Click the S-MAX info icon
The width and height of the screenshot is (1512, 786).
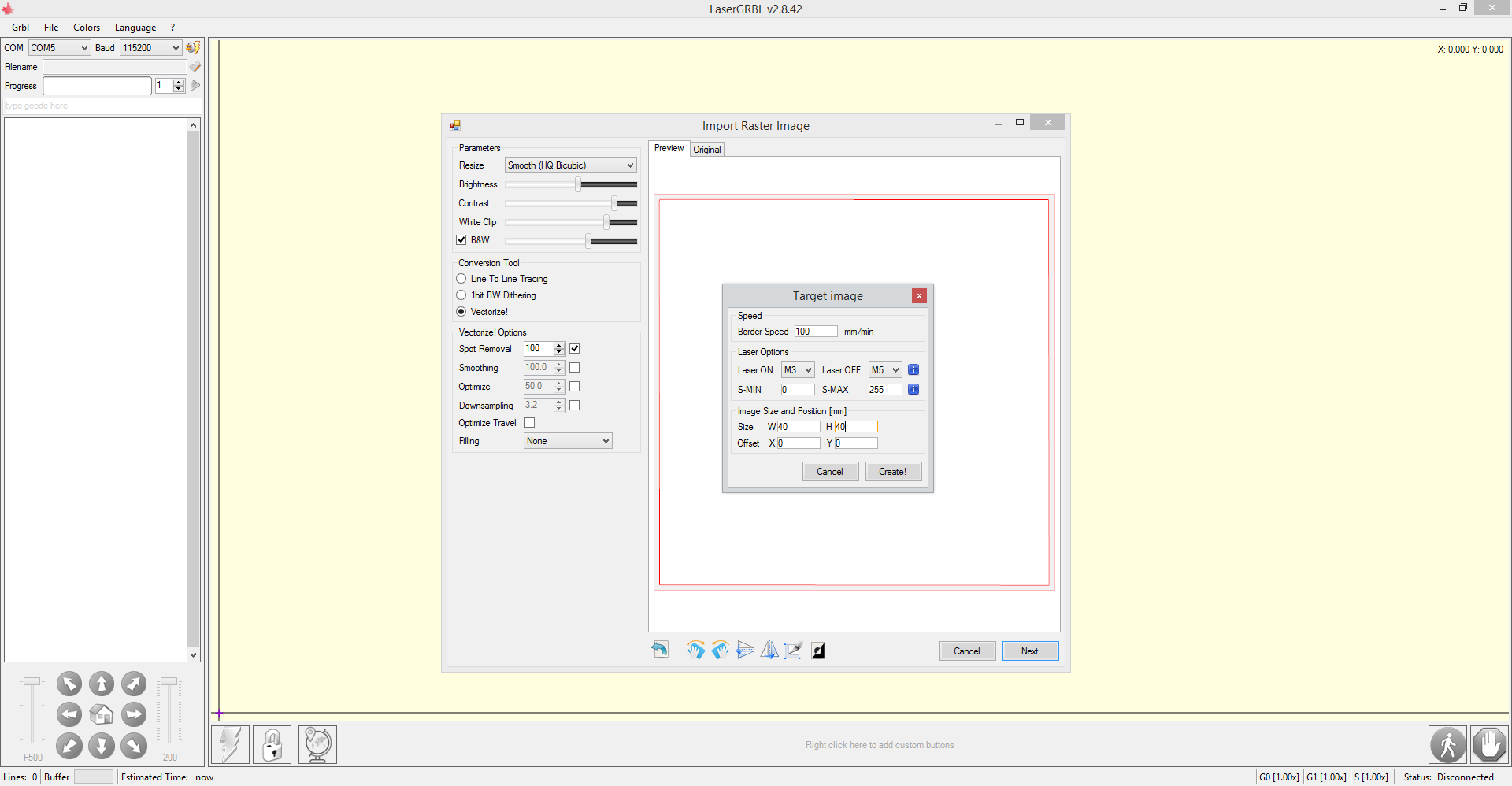click(913, 389)
